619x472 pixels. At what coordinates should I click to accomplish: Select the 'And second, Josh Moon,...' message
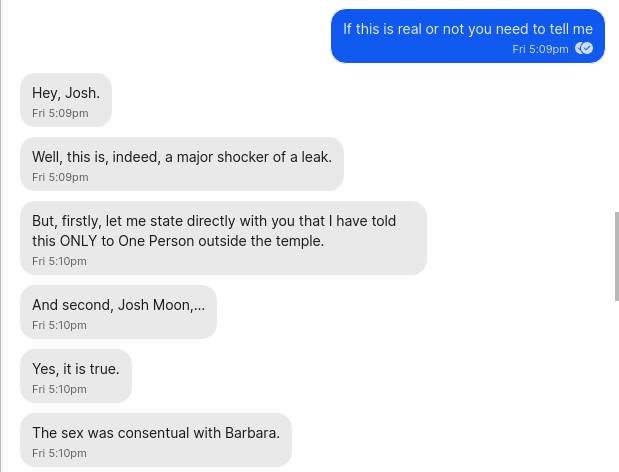118,311
